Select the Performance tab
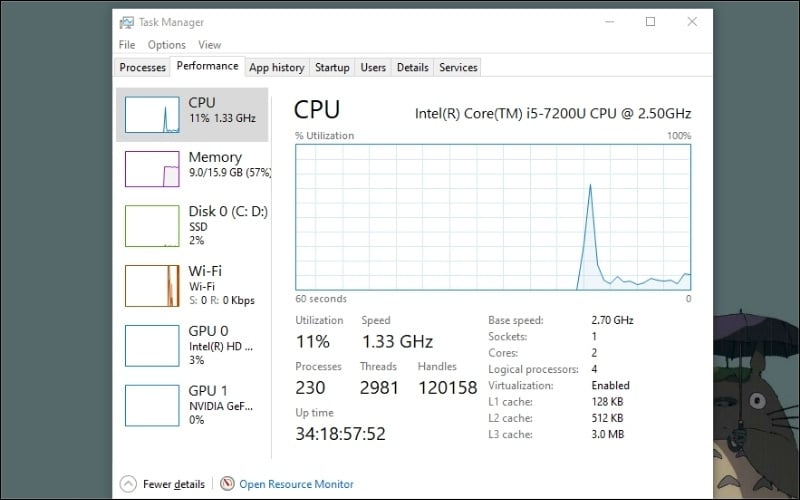The height and width of the screenshot is (500, 800). pyautogui.click(x=208, y=66)
